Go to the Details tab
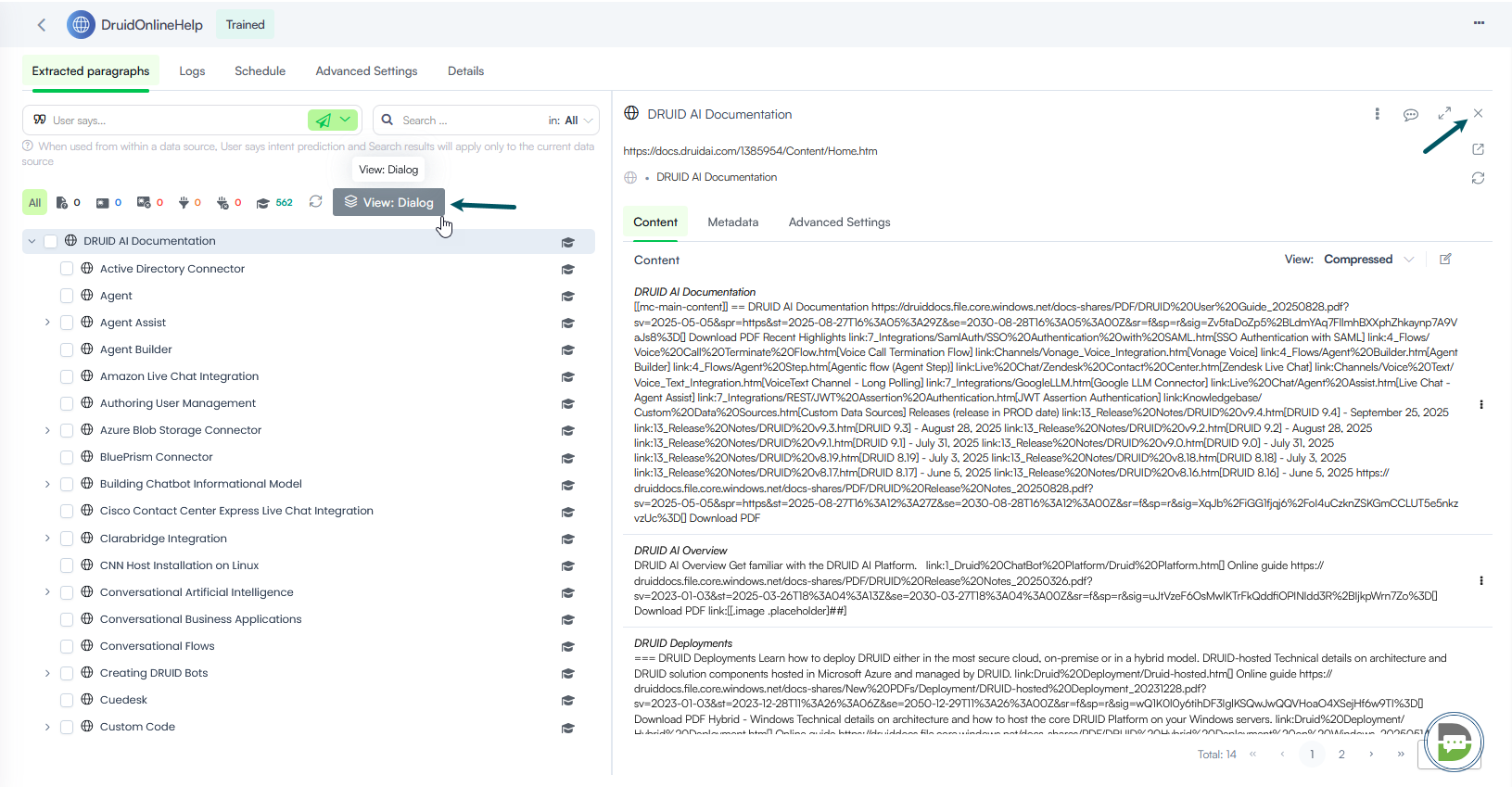Viewport: 1512px width, 787px height. coord(465,71)
